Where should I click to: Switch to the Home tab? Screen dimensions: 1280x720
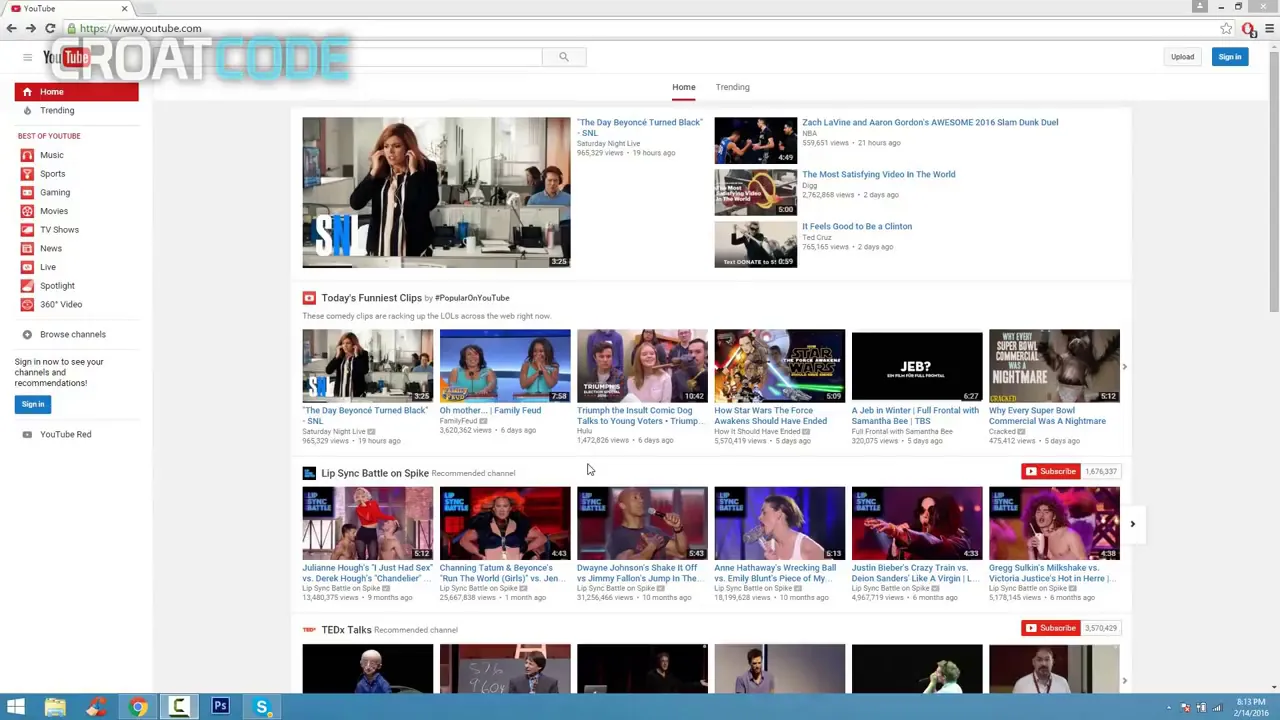point(684,87)
